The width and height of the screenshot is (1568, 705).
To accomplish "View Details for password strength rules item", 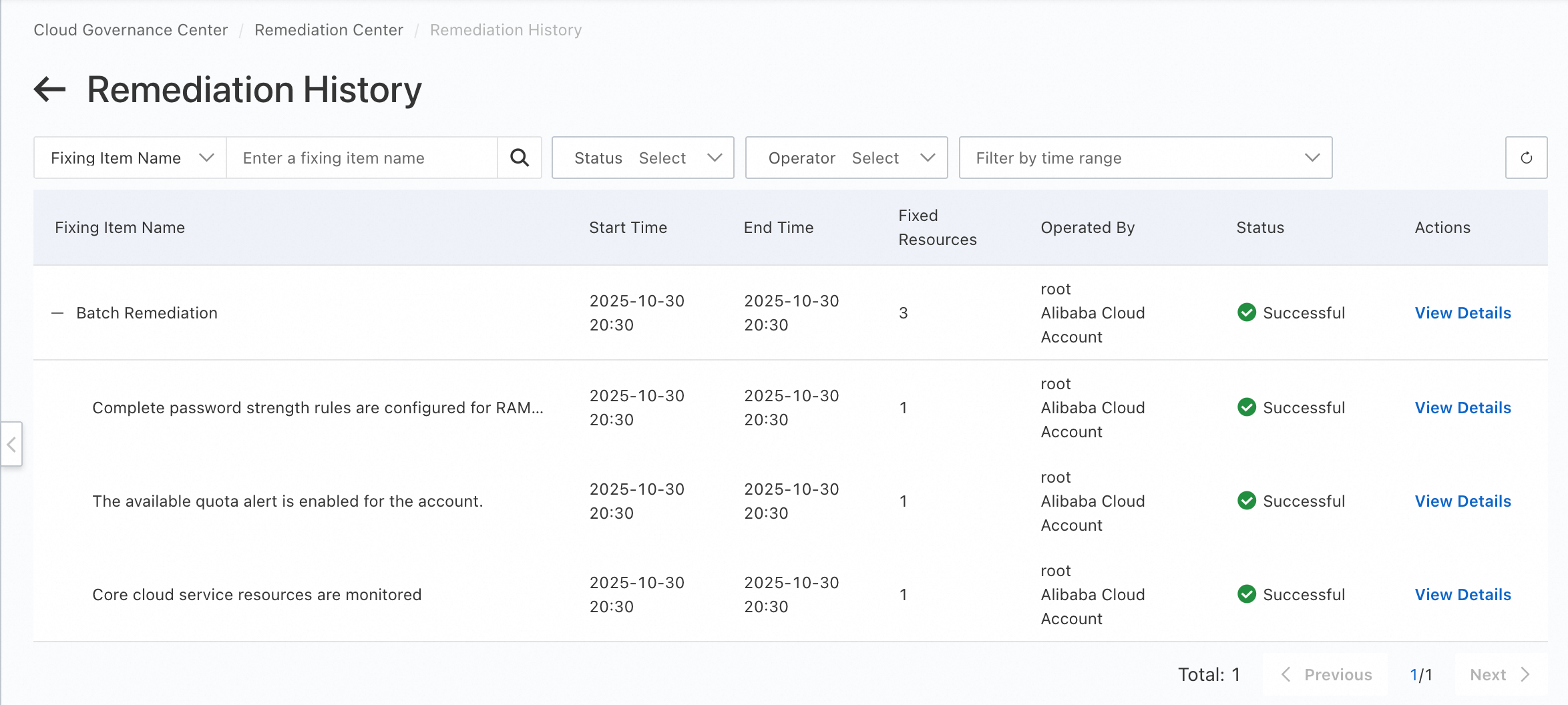I will point(1462,408).
